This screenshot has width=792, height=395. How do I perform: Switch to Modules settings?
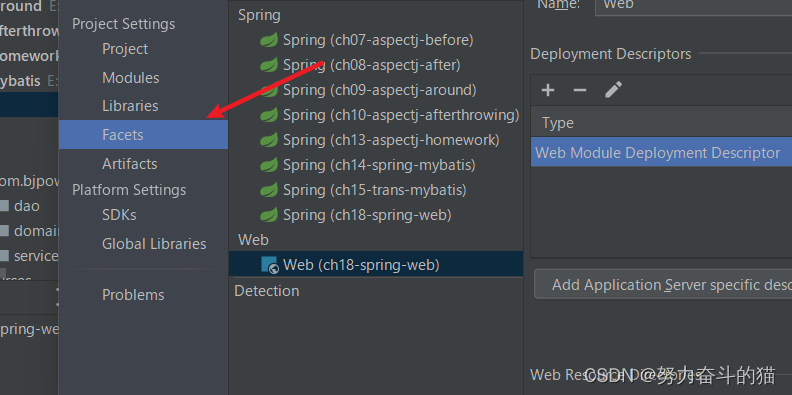pos(130,78)
